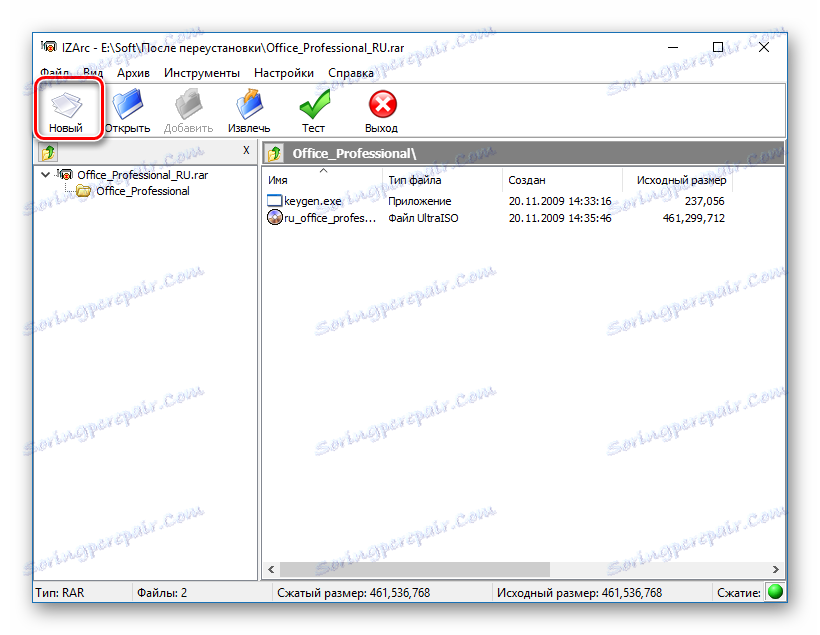Sort by Создан column header

point(562,179)
